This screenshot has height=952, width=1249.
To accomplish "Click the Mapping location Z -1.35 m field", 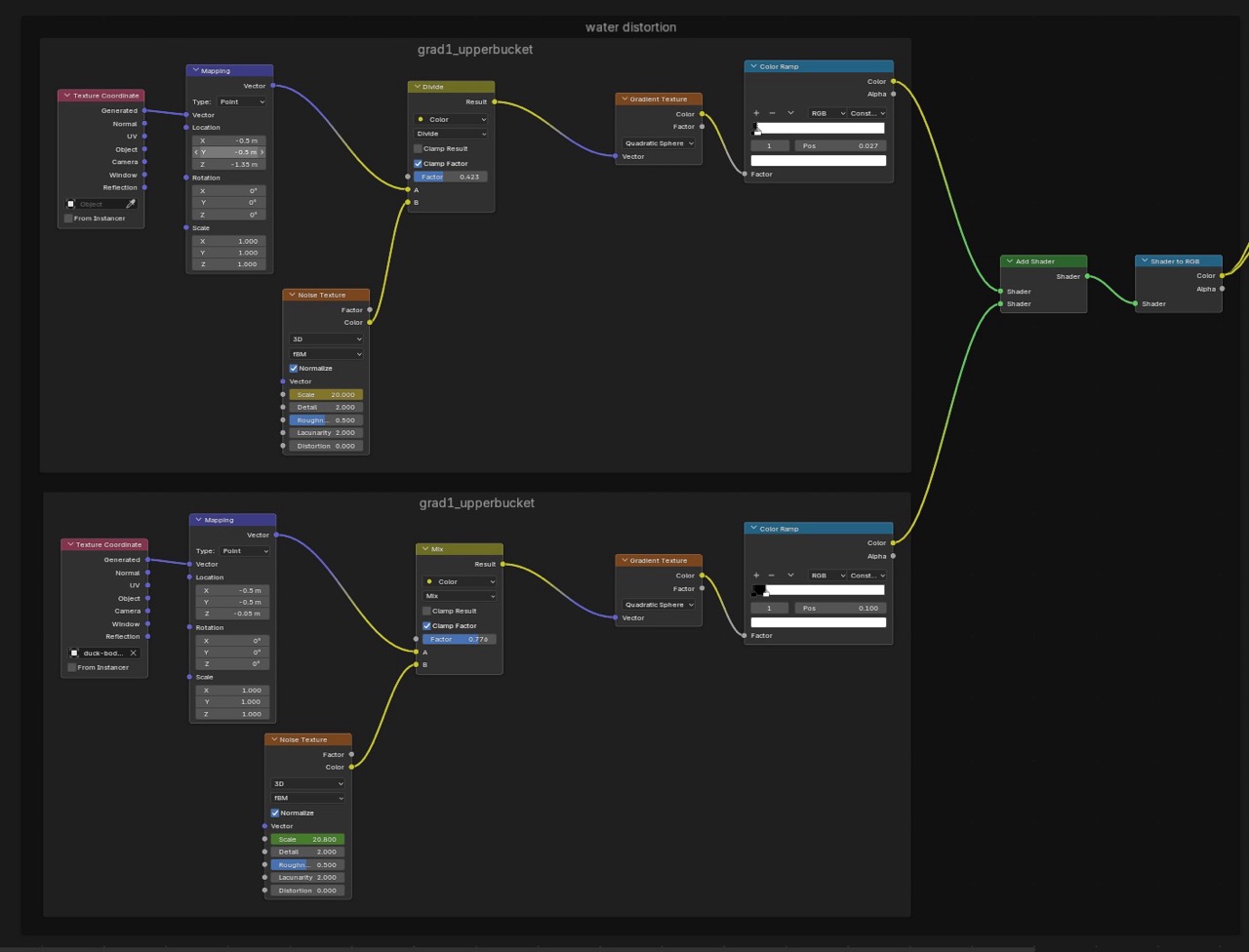I will tap(229, 165).
